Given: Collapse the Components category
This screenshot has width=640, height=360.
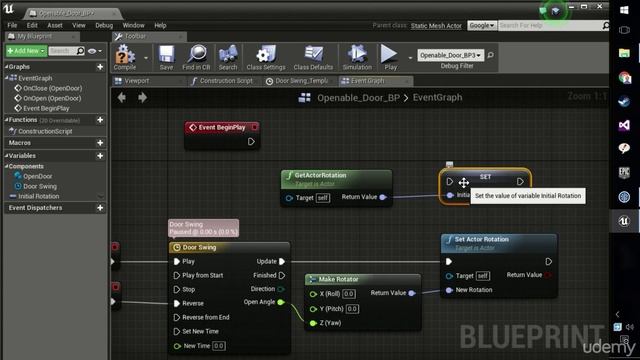Looking at the screenshot, I should click(6, 166).
